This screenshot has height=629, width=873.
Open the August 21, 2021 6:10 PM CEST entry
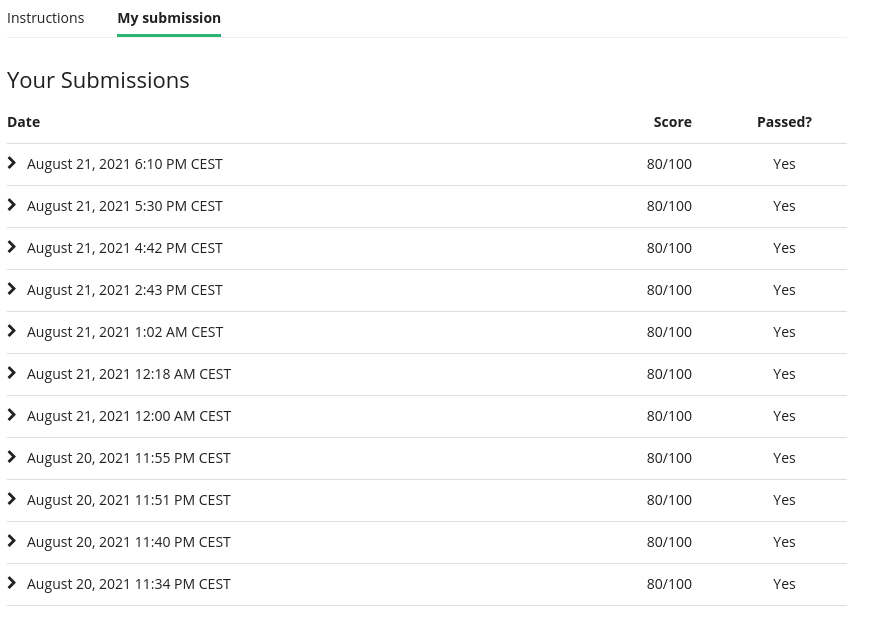pos(427,164)
